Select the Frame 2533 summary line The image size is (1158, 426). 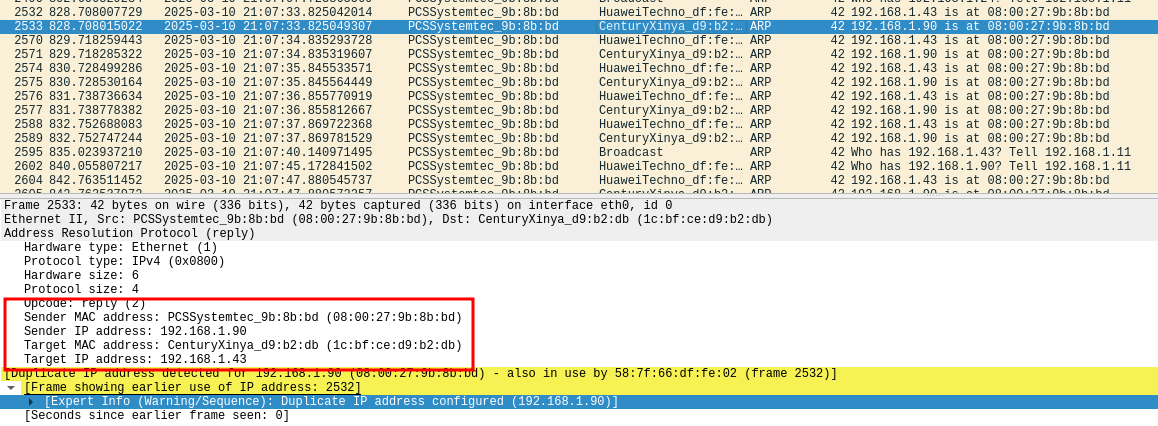(x=338, y=206)
